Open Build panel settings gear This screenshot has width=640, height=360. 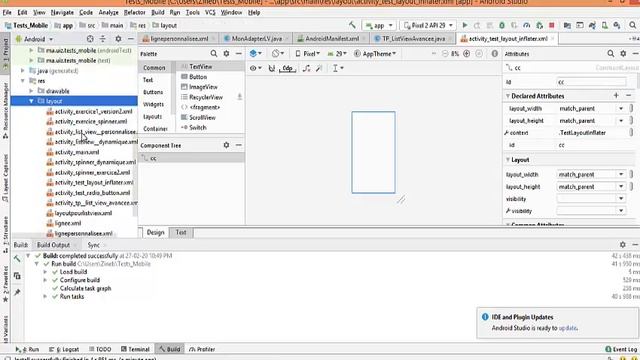pyautogui.click(x=622, y=244)
